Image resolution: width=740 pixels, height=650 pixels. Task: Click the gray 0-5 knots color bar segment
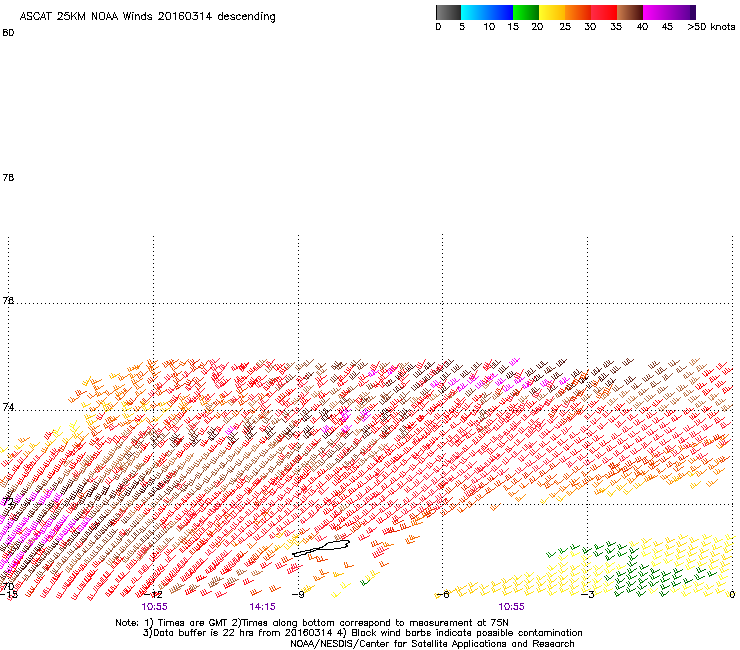[448, 12]
